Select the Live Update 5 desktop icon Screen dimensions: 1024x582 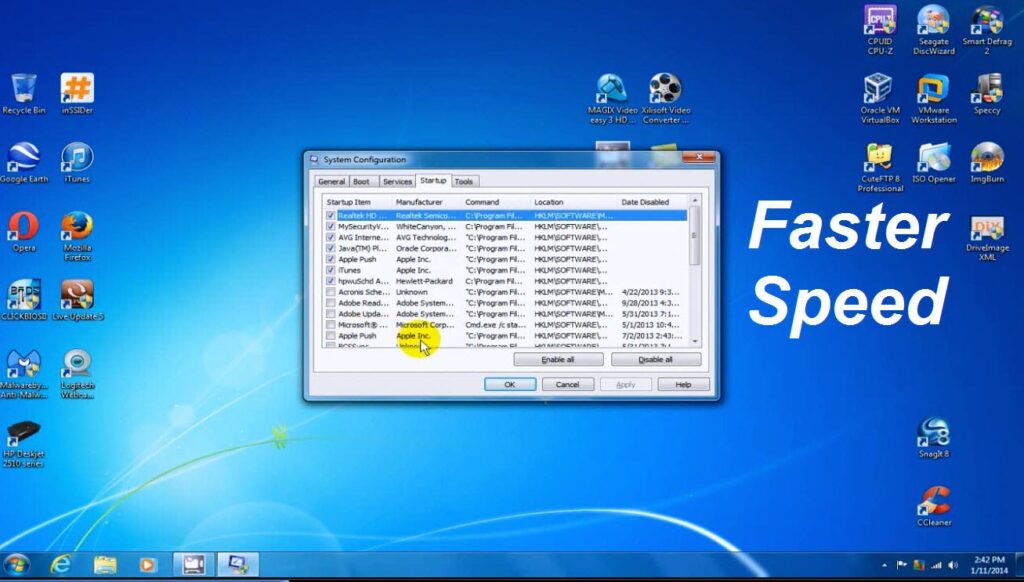coord(77,300)
